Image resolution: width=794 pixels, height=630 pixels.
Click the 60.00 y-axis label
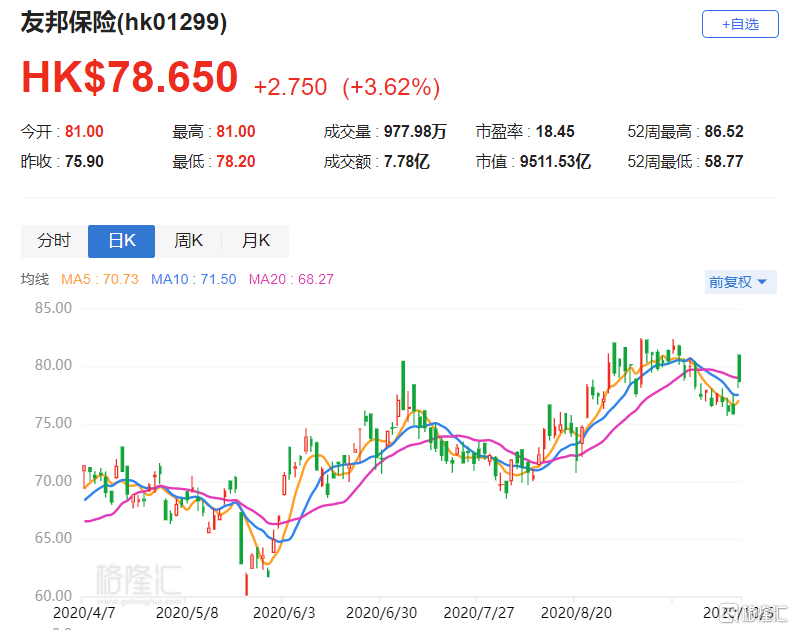[x=53, y=596]
